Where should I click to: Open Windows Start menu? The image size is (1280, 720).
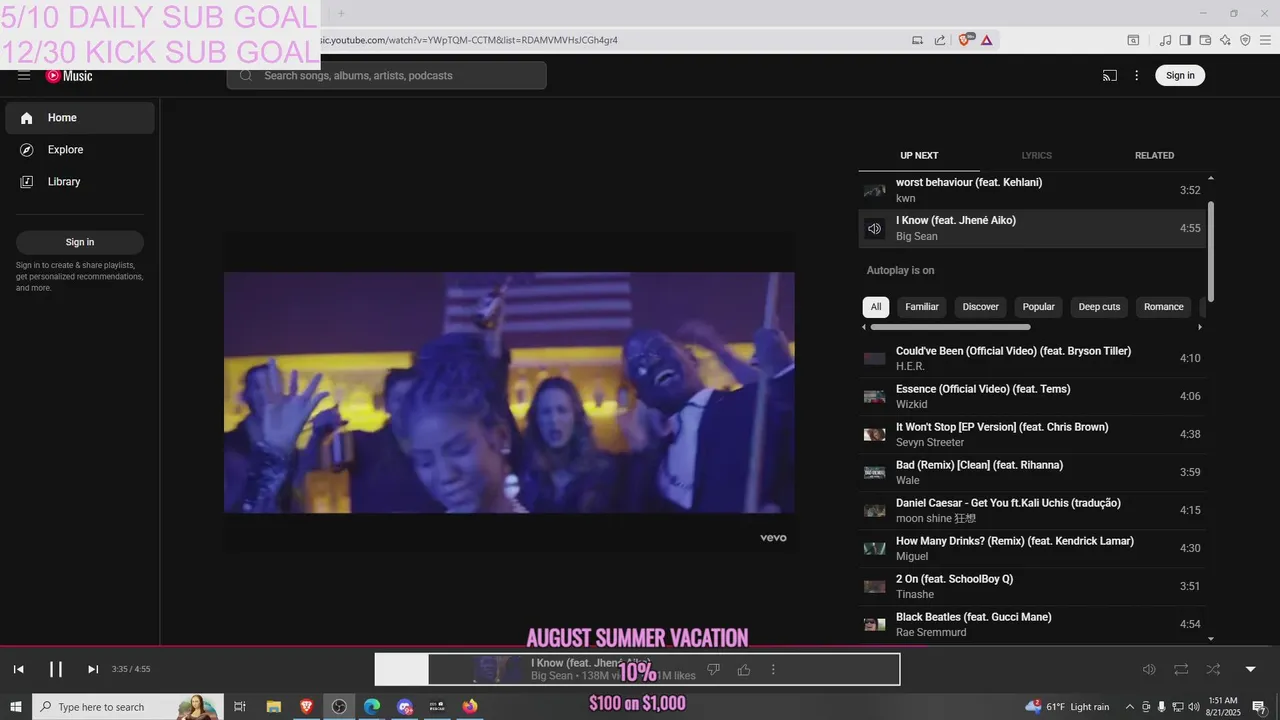click(x=15, y=707)
